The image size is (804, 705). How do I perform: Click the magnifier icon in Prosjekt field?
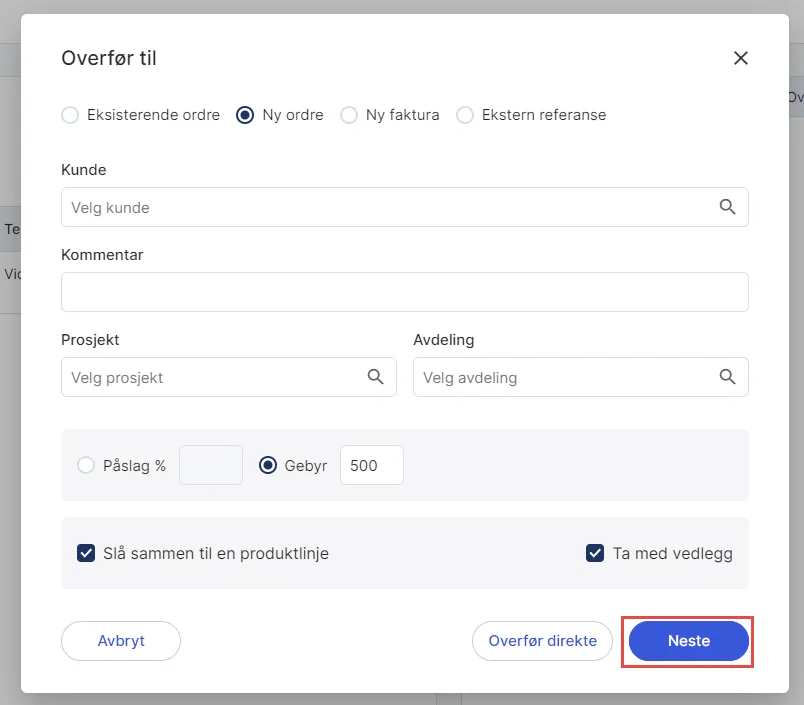coord(375,377)
